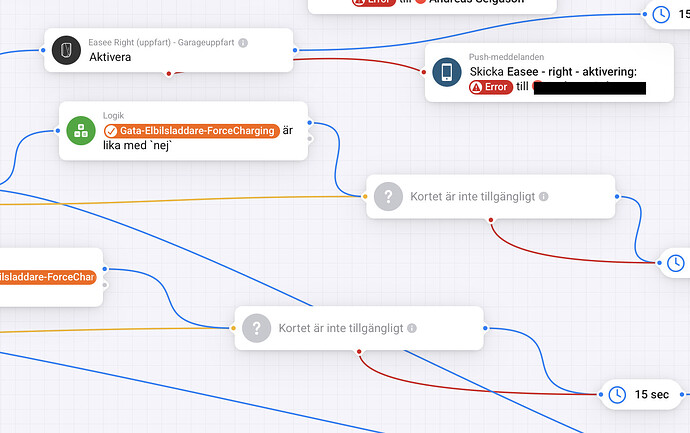This screenshot has width=690, height=433.
Task: Click the Easee charger icon on Aktivera card
Action: tap(66, 50)
